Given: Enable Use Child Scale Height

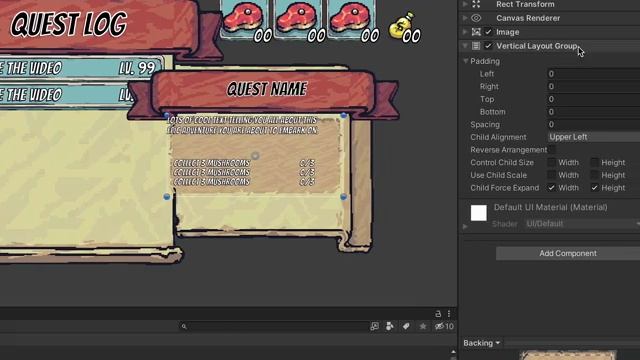Looking at the screenshot, I should (595, 175).
